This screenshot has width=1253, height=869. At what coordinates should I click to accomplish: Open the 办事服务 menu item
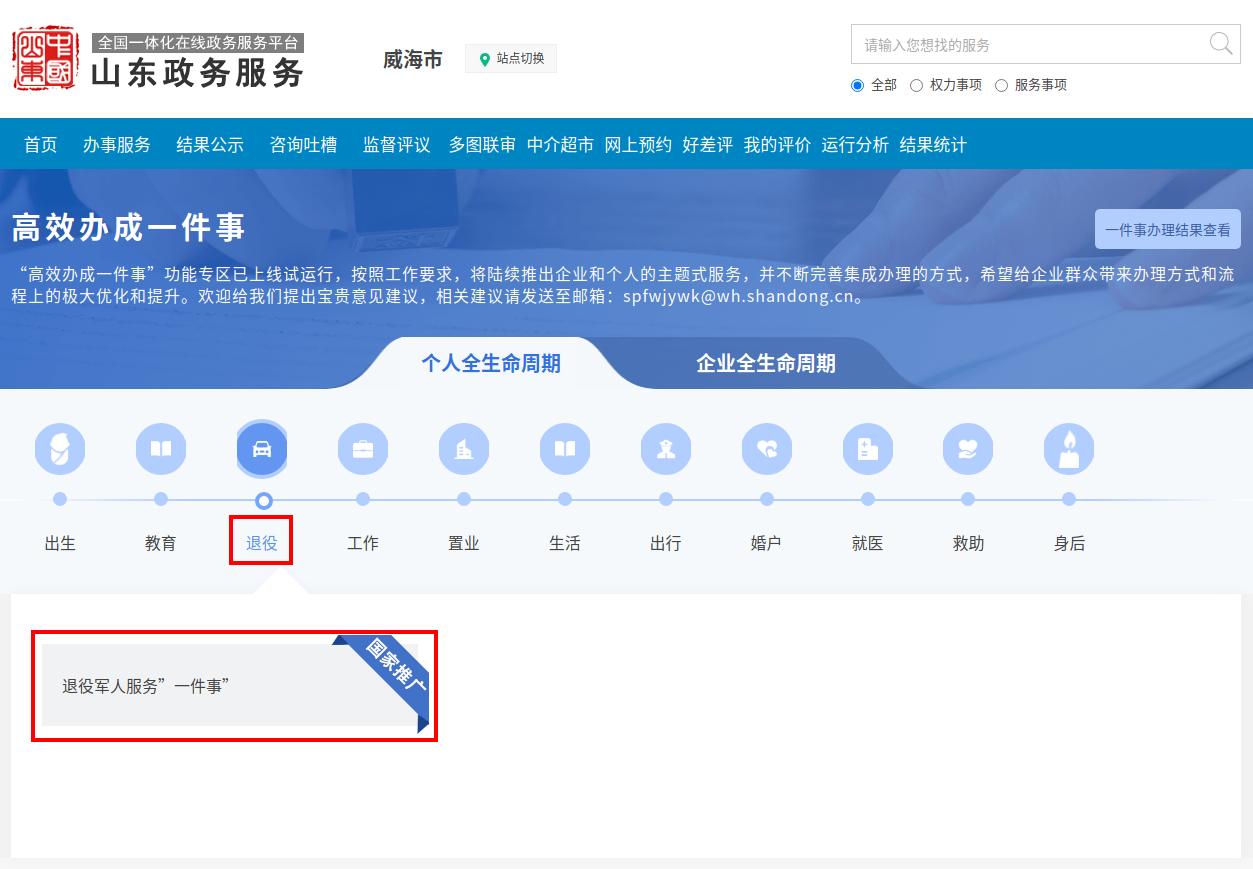tap(116, 144)
